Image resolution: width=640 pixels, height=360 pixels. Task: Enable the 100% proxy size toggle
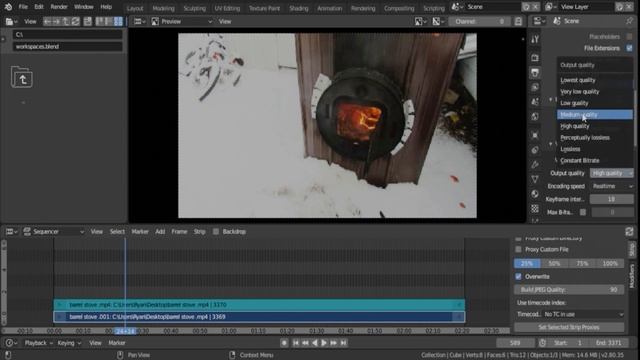click(610, 264)
